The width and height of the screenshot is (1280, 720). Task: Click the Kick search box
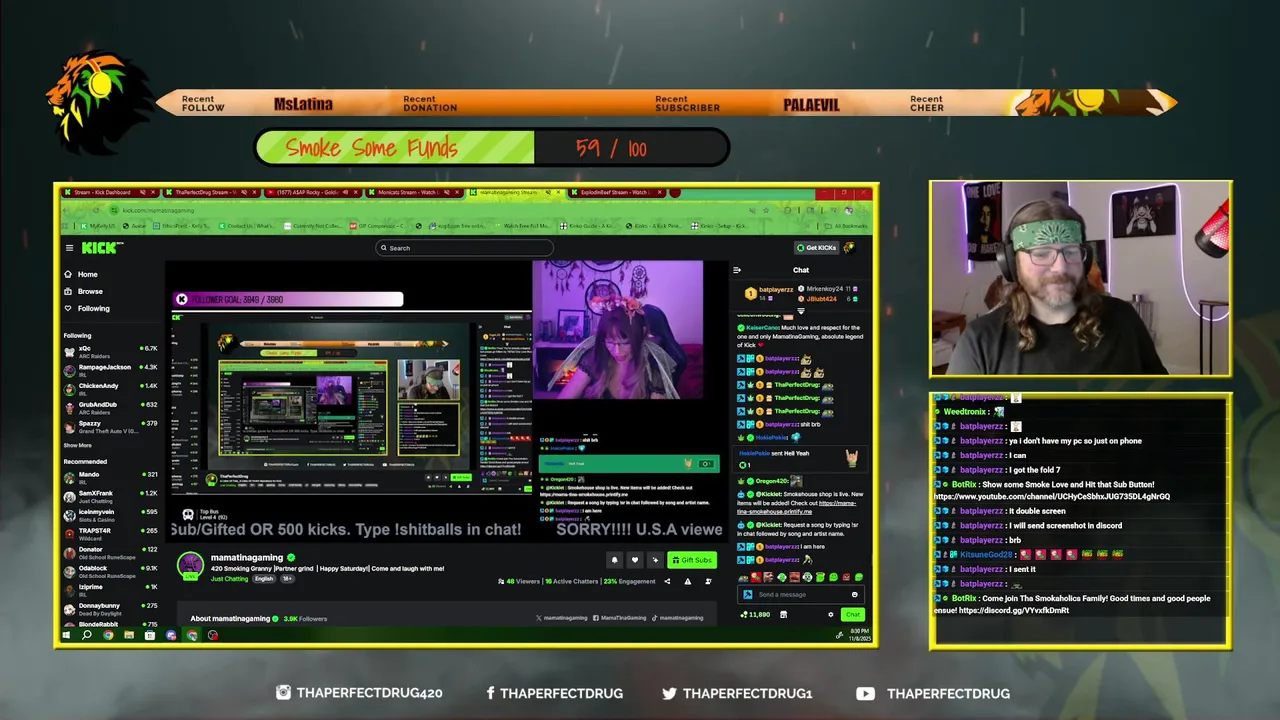tap(465, 248)
